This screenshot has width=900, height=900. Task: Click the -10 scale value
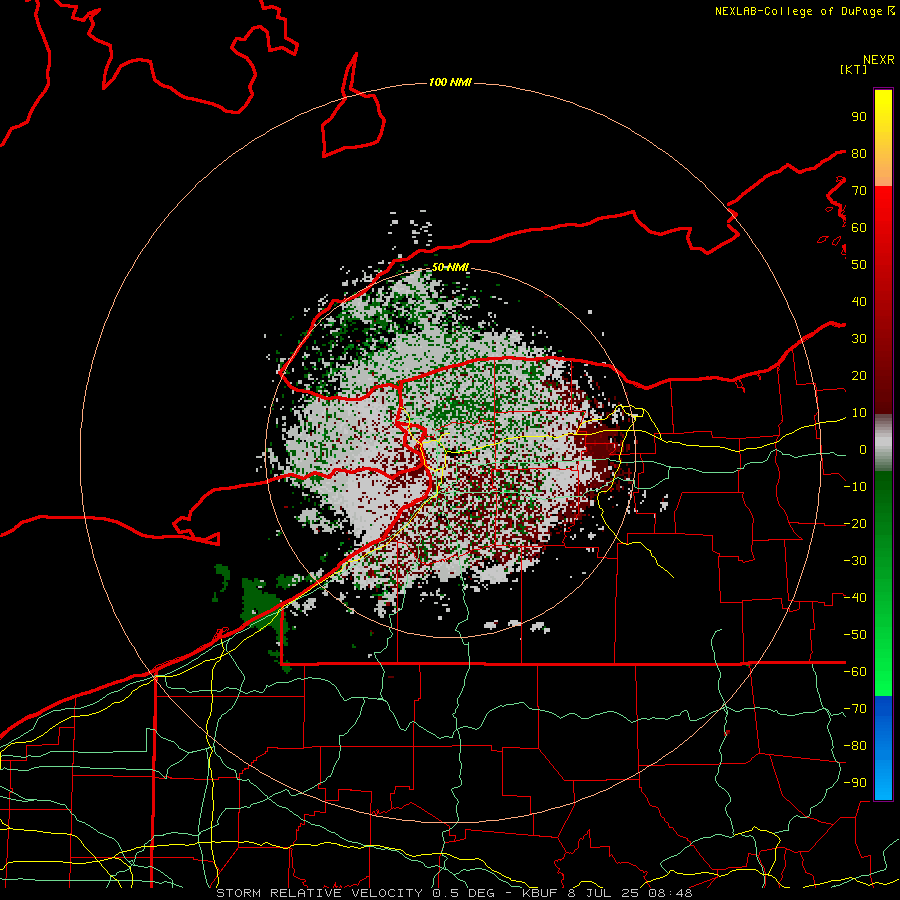pyautogui.click(x=855, y=487)
